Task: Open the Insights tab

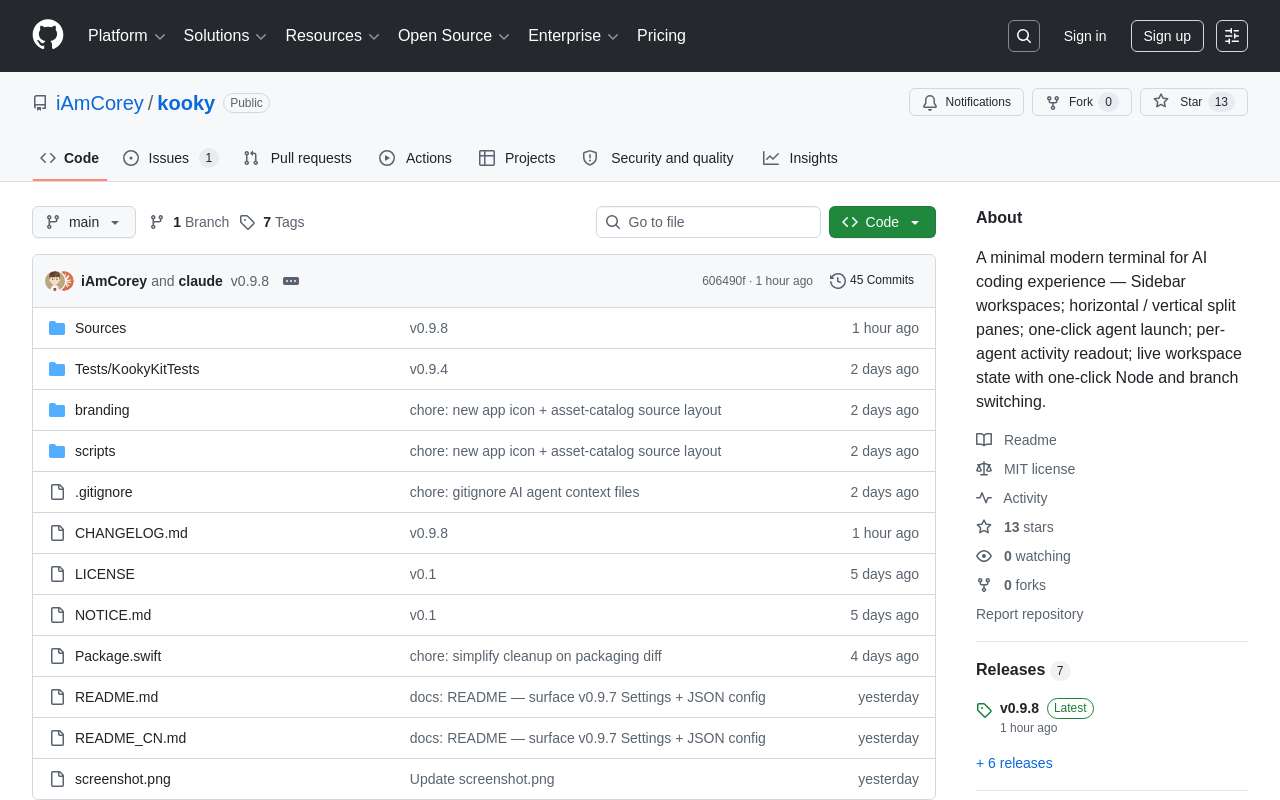Action: click(x=800, y=158)
